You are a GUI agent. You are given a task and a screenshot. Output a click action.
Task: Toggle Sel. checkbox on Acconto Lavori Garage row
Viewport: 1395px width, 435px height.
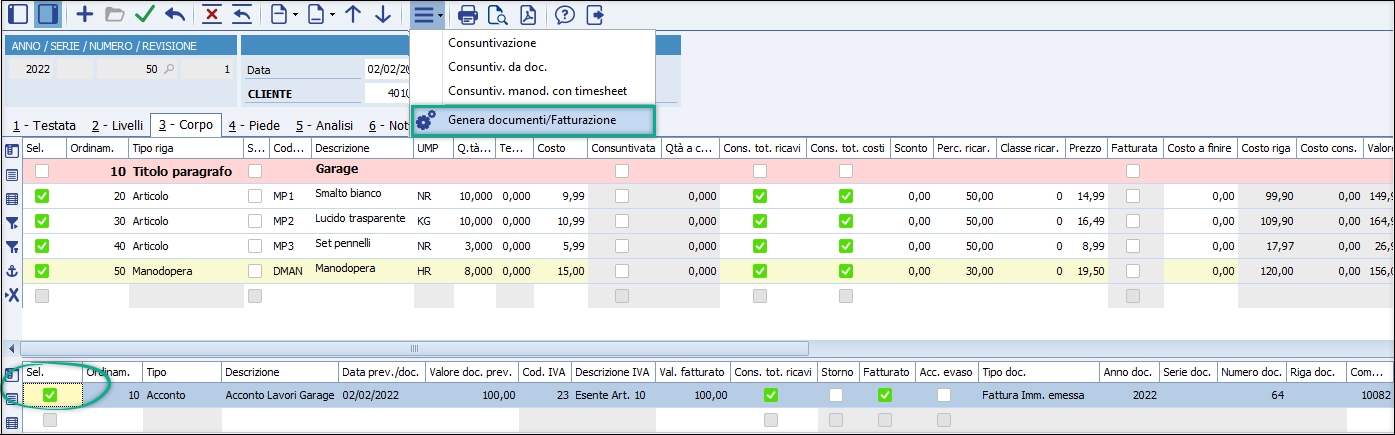click(x=50, y=396)
